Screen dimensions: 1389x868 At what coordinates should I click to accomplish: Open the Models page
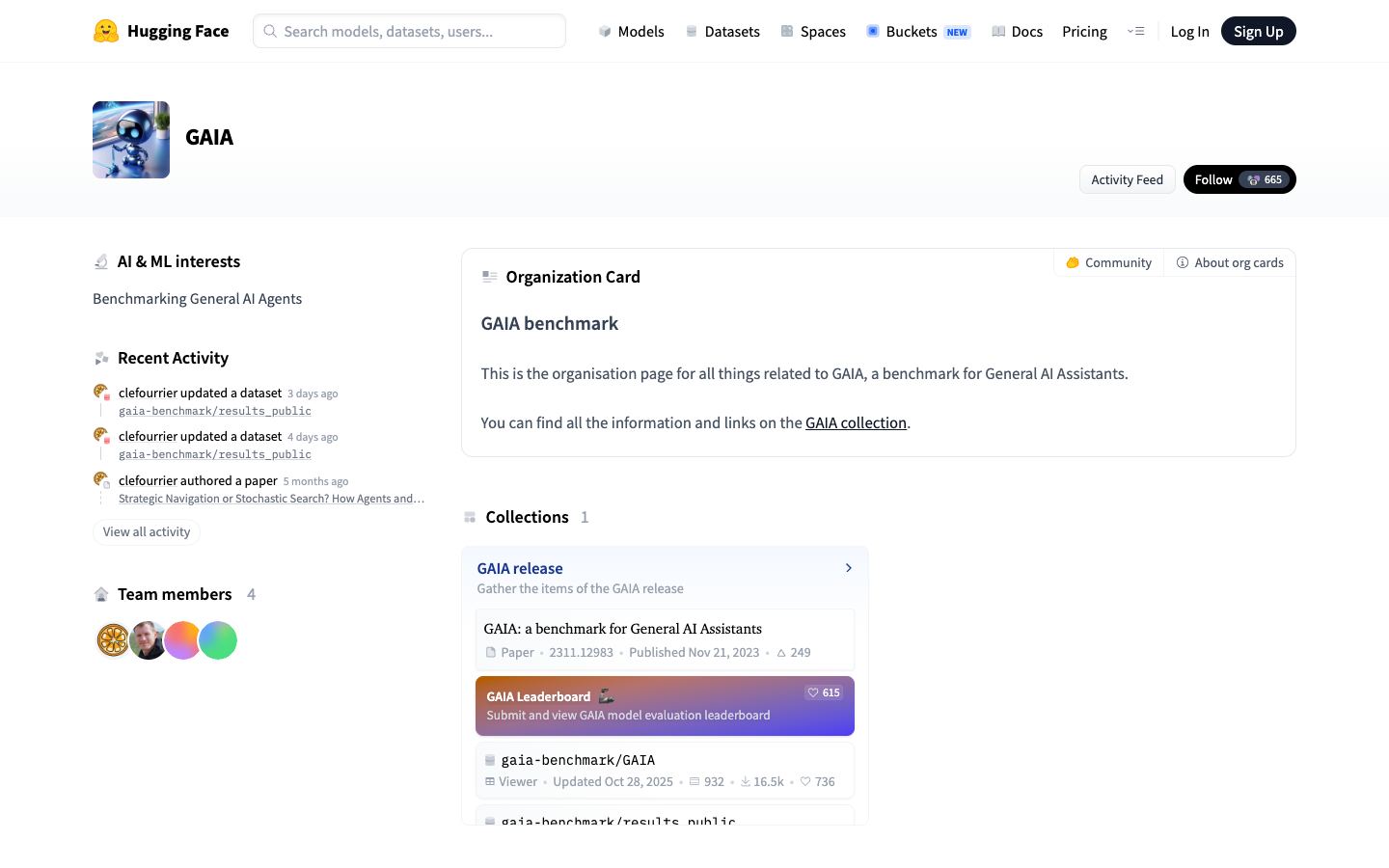(631, 31)
